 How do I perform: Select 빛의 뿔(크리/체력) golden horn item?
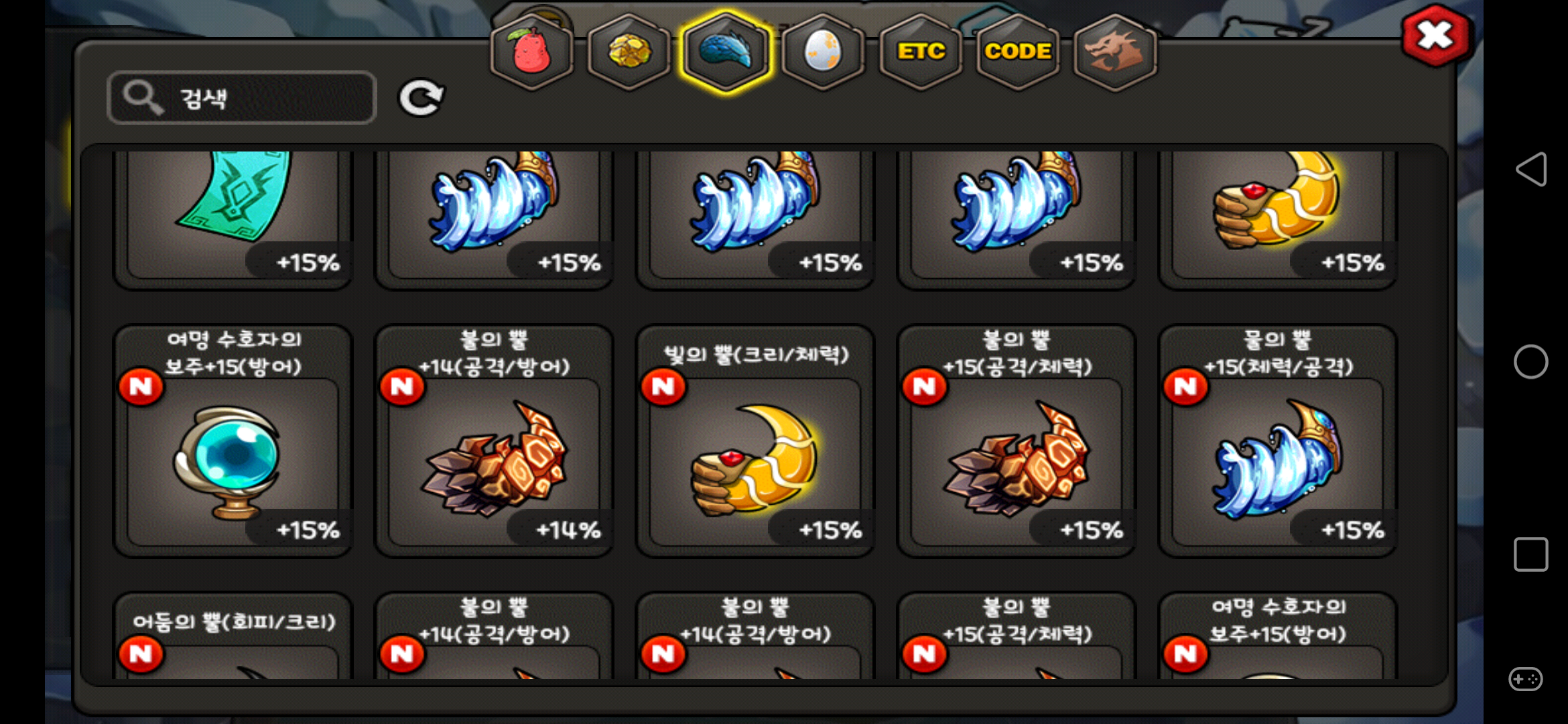[755, 441]
